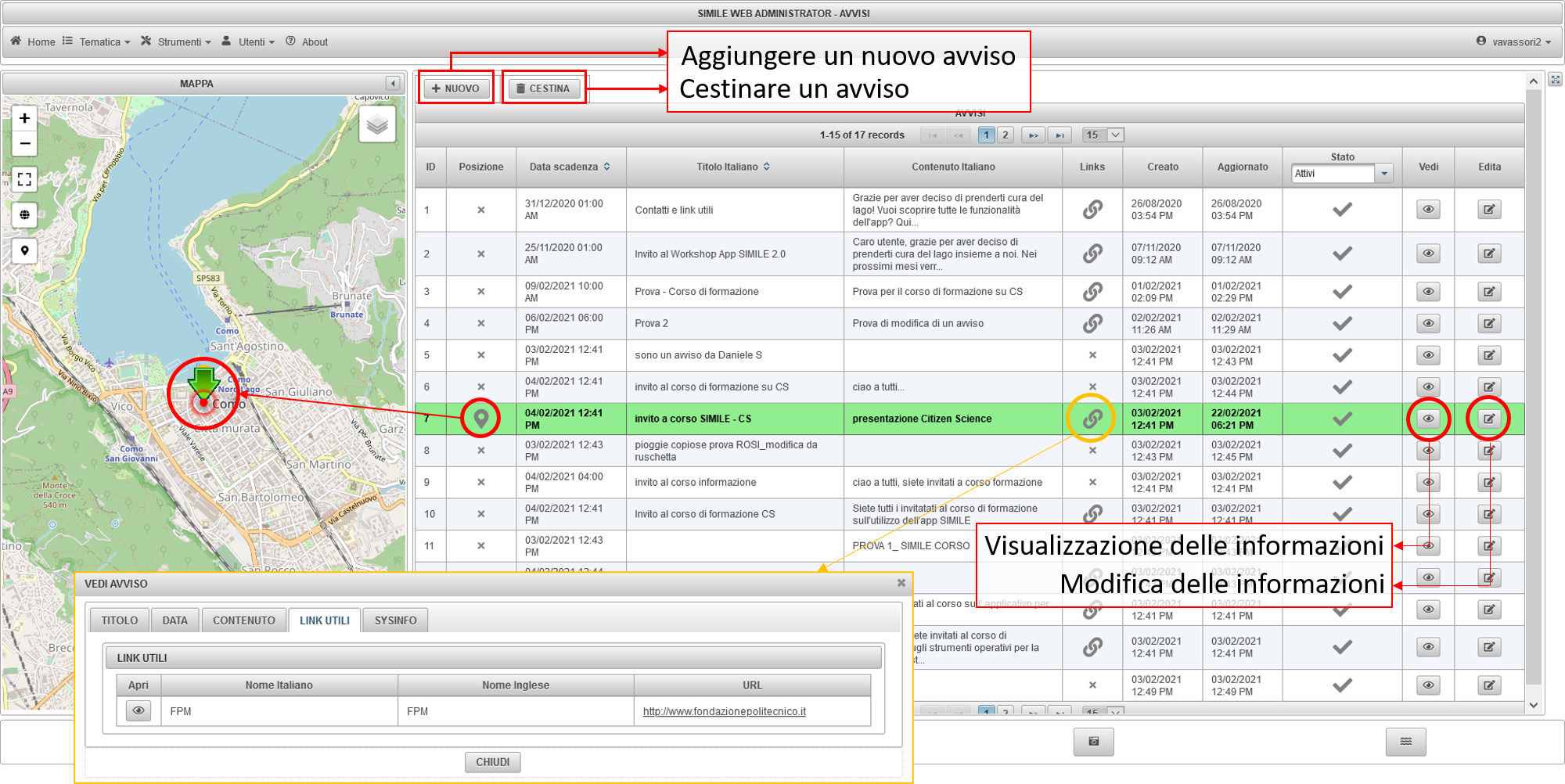1565x784 pixels.
Task: Open links of invito a corso SIMILE - CS
Action: click(x=1092, y=419)
